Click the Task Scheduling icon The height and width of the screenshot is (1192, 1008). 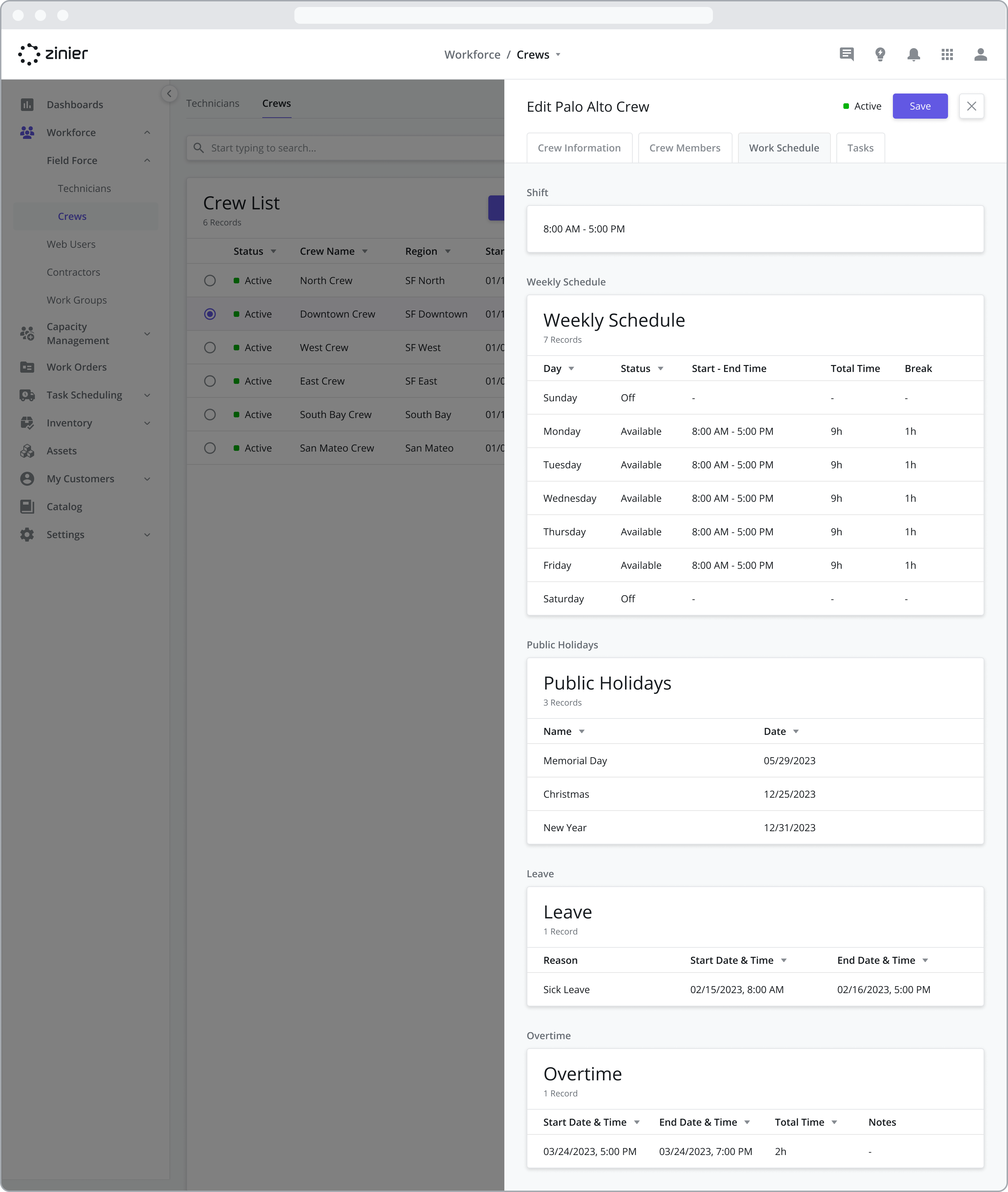27,395
